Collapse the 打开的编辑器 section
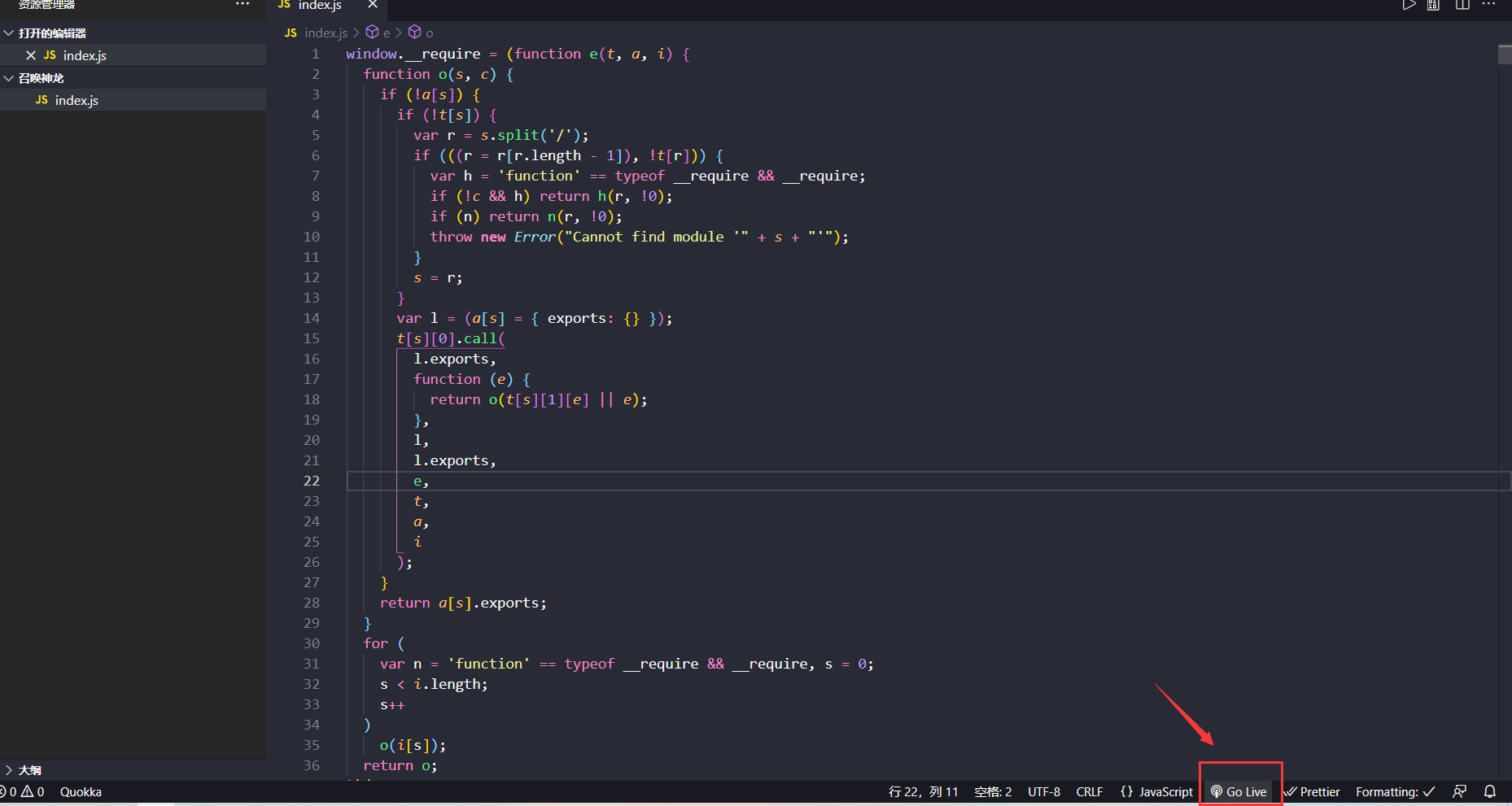1512x806 pixels. 133,33
